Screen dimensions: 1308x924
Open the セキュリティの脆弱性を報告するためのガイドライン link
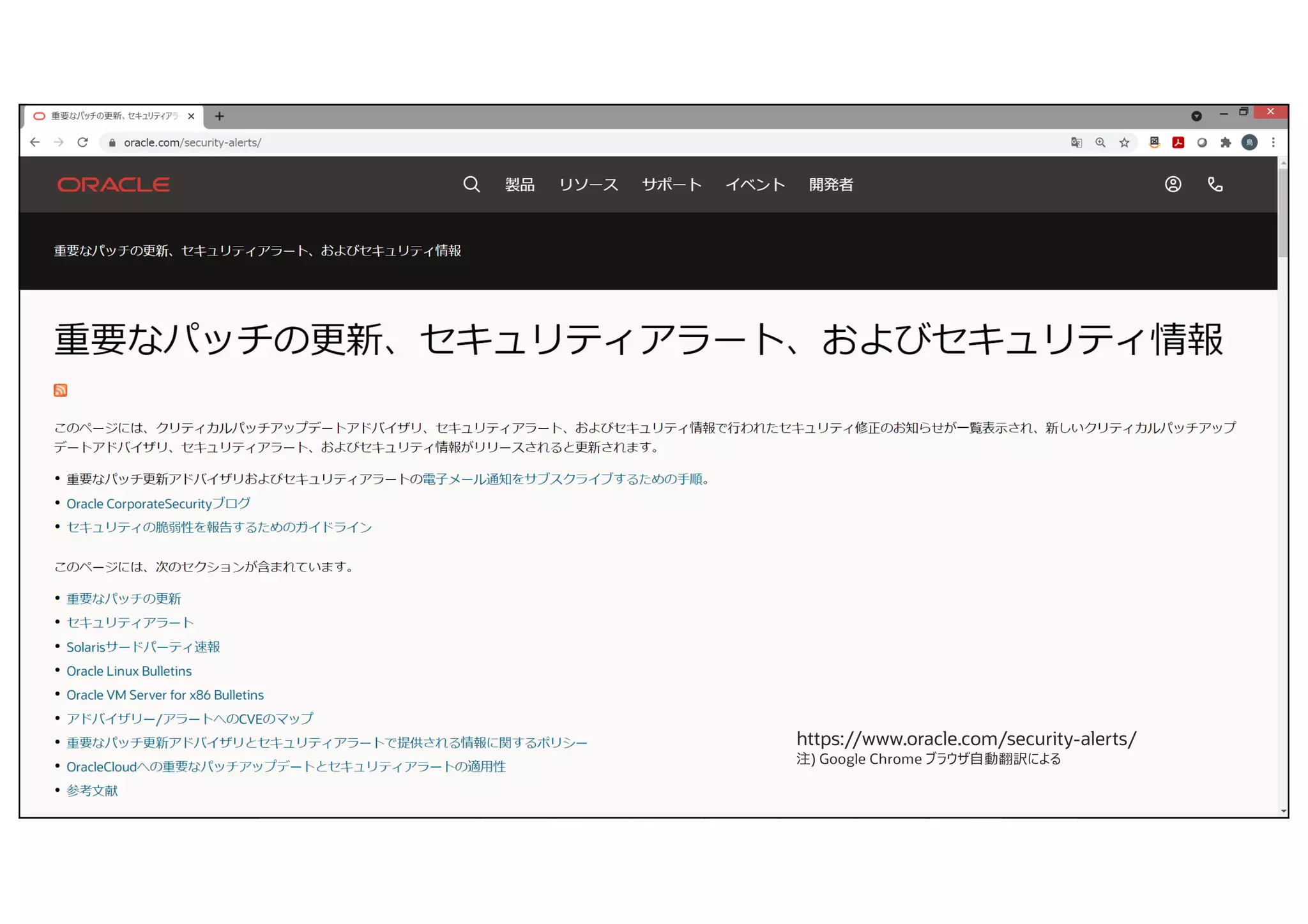coord(219,527)
